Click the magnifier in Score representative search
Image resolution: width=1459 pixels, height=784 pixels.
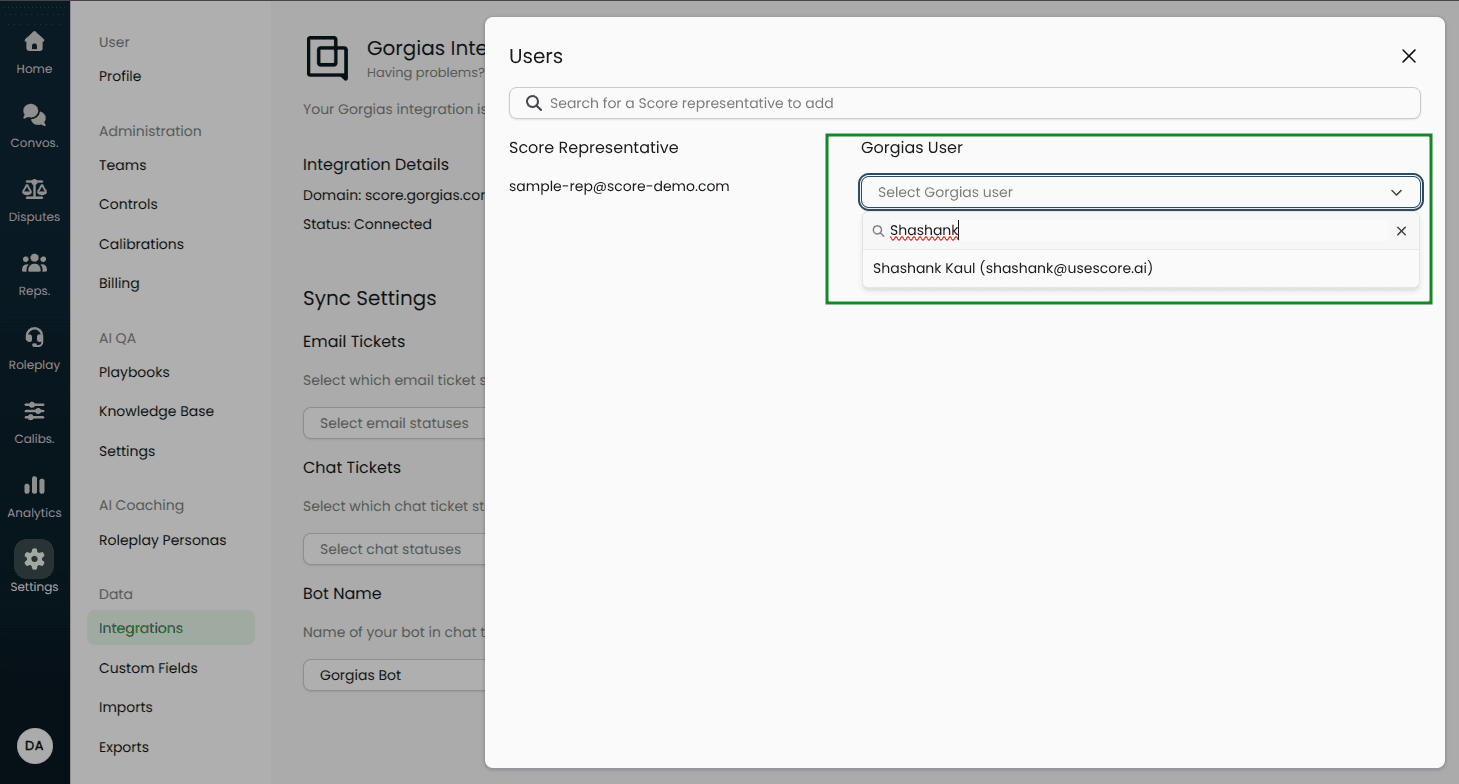pos(534,103)
